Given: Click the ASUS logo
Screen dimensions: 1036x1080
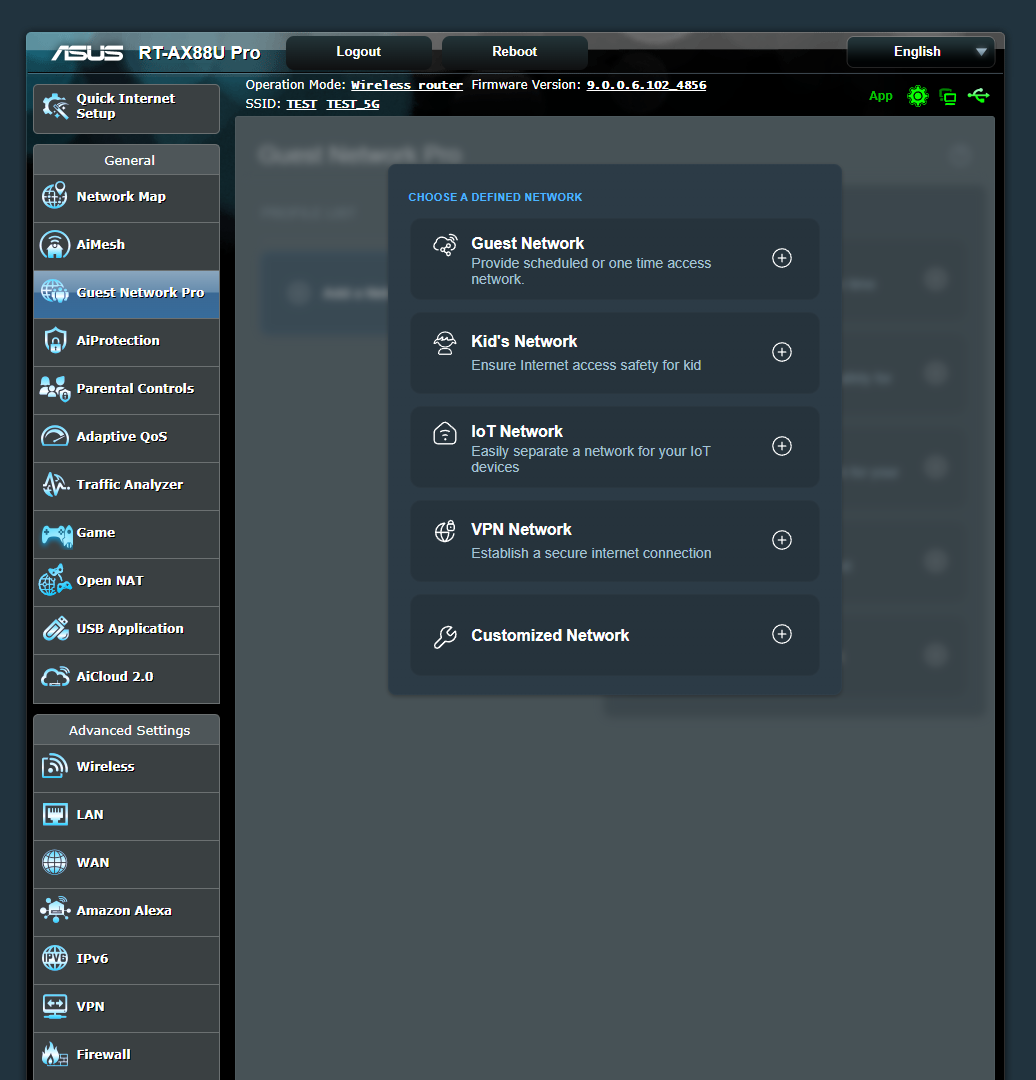Looking at the screenshot, I should (87, 53).
